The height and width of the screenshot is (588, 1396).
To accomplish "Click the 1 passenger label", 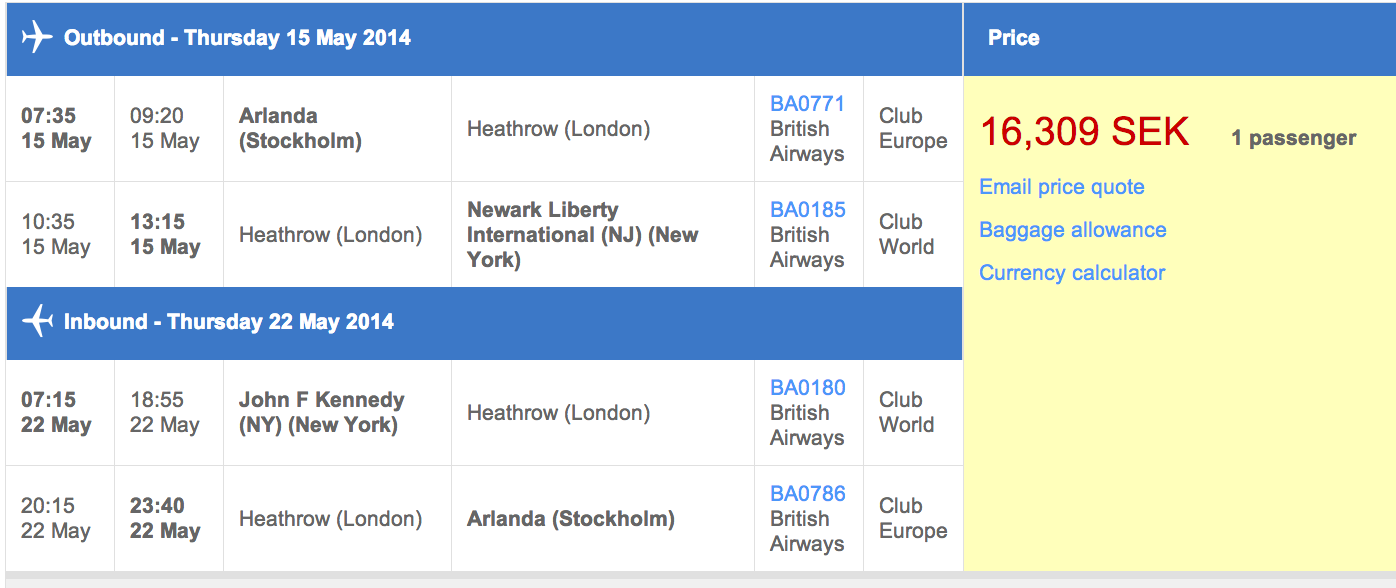I will click(1293, 138).
